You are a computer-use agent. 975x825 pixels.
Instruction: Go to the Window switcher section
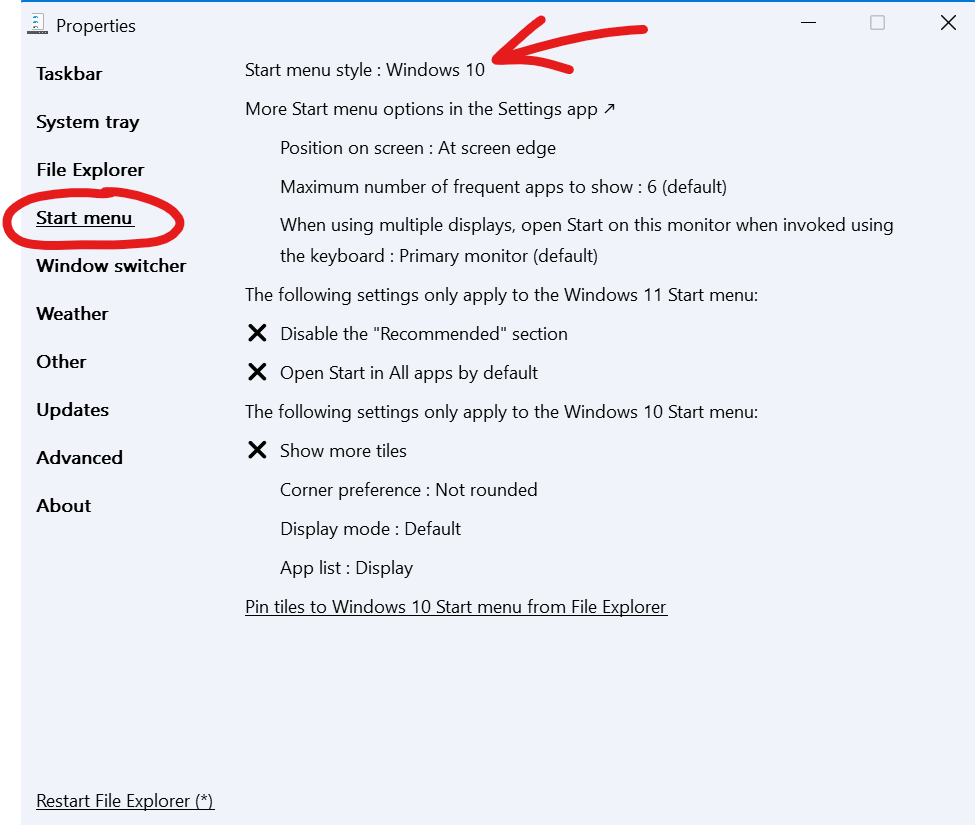(x=111, y=266)
